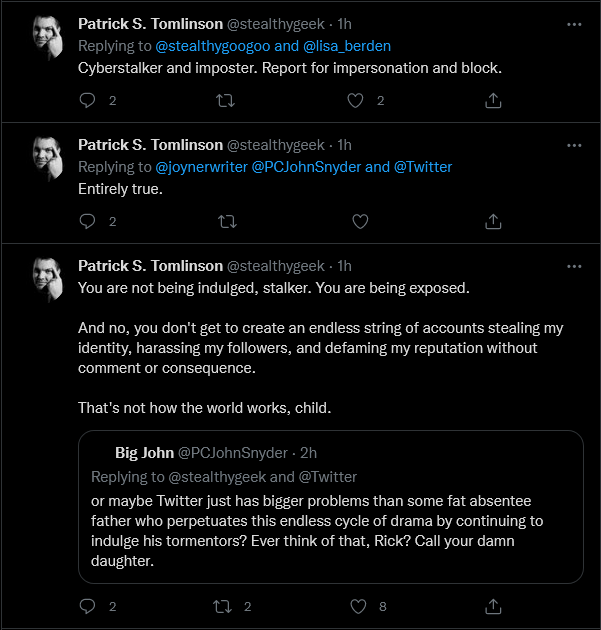Retweet the 'Entirely true.' tweet

pyautogui.click(x=227, y=221)
